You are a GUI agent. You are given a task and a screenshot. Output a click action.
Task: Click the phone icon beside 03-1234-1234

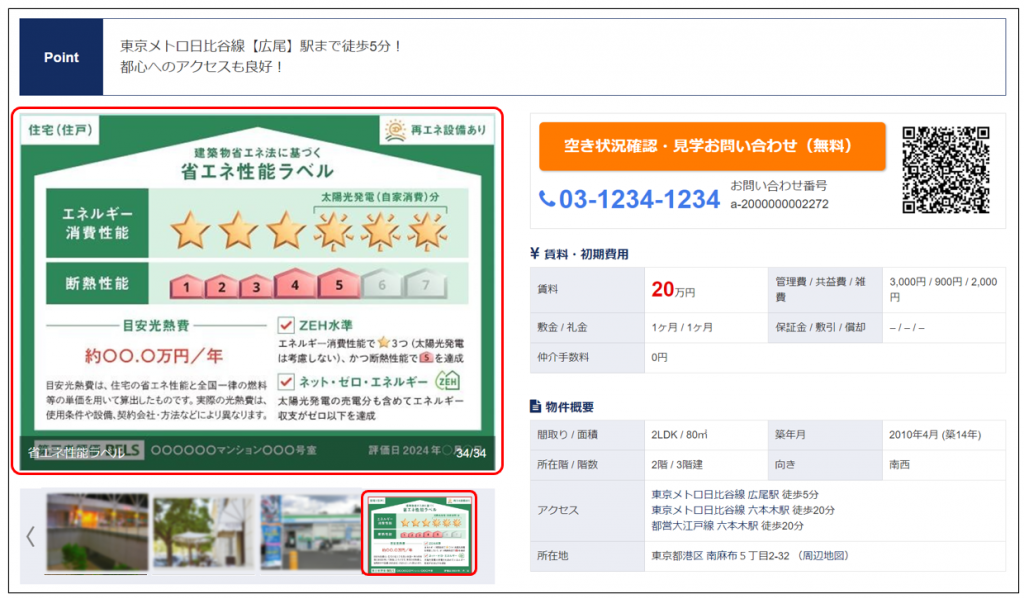click(547, 199)
